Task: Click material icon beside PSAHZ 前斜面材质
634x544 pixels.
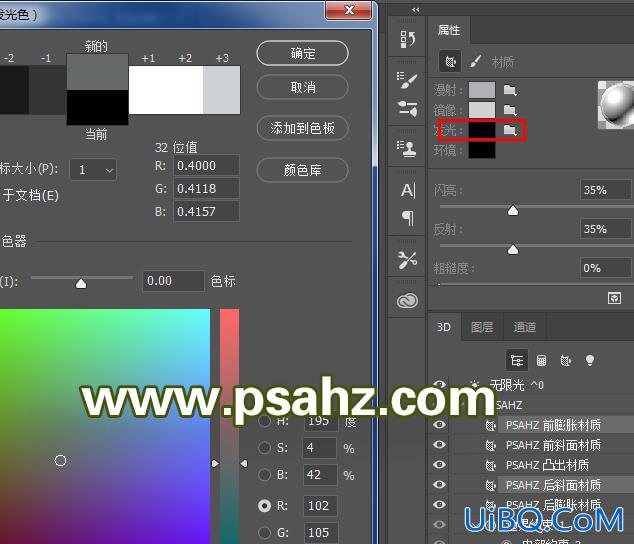Action: pos(490,445)
